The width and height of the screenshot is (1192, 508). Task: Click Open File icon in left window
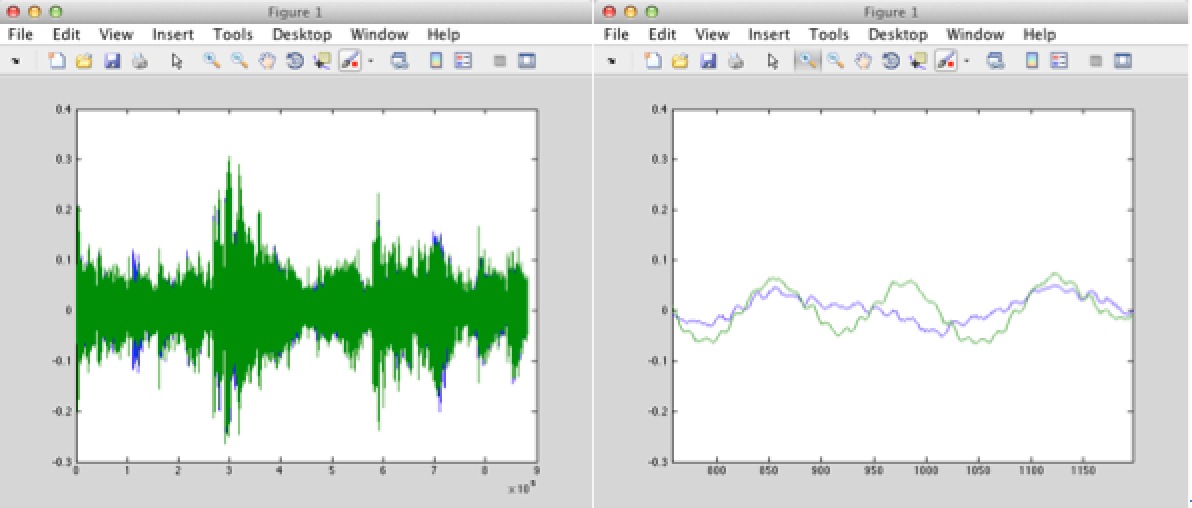pos(84,62)
